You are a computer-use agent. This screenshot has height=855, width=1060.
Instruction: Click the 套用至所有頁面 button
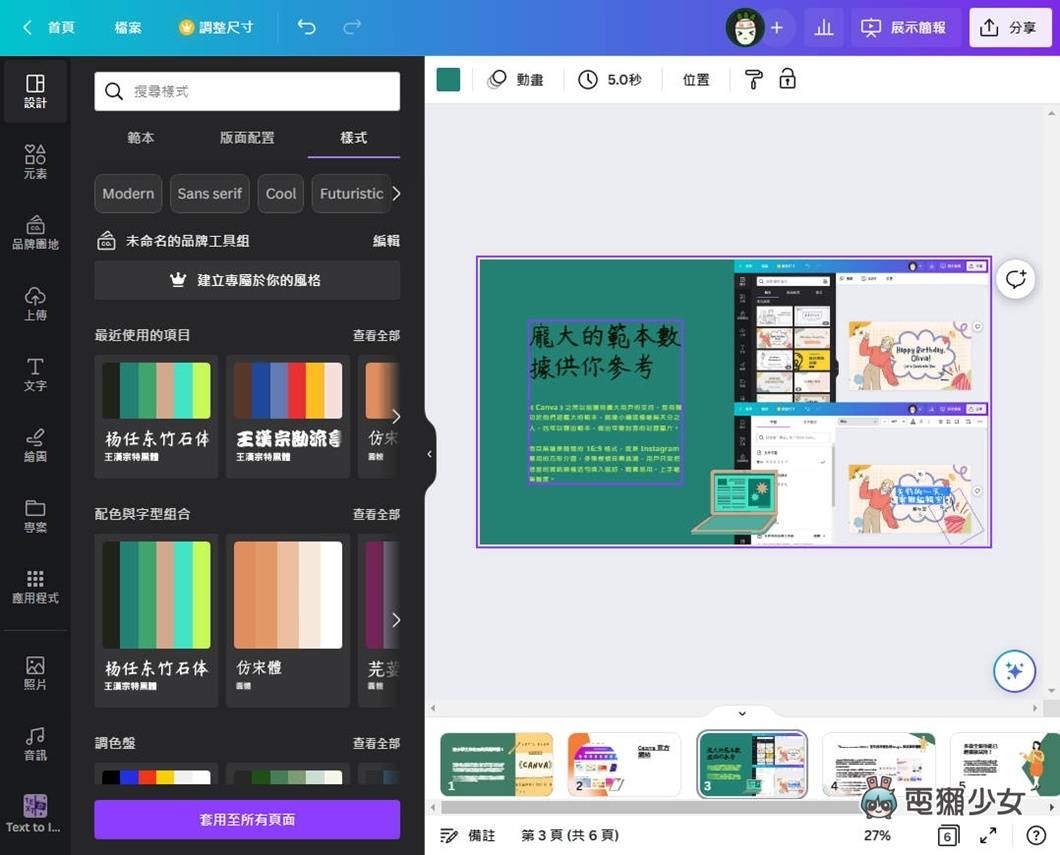coord(246,819)
